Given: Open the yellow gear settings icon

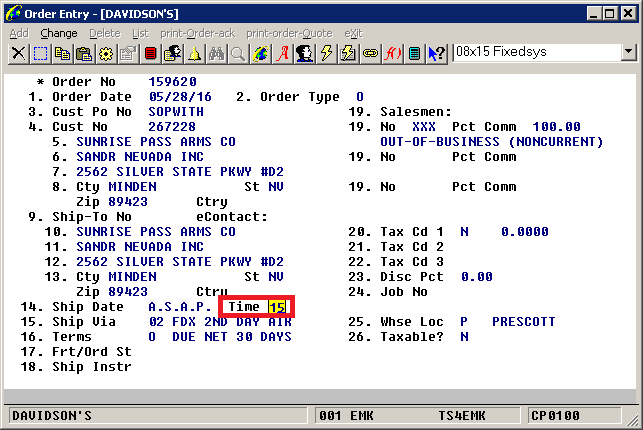Looking at the screenshot, I should (106, 54).
